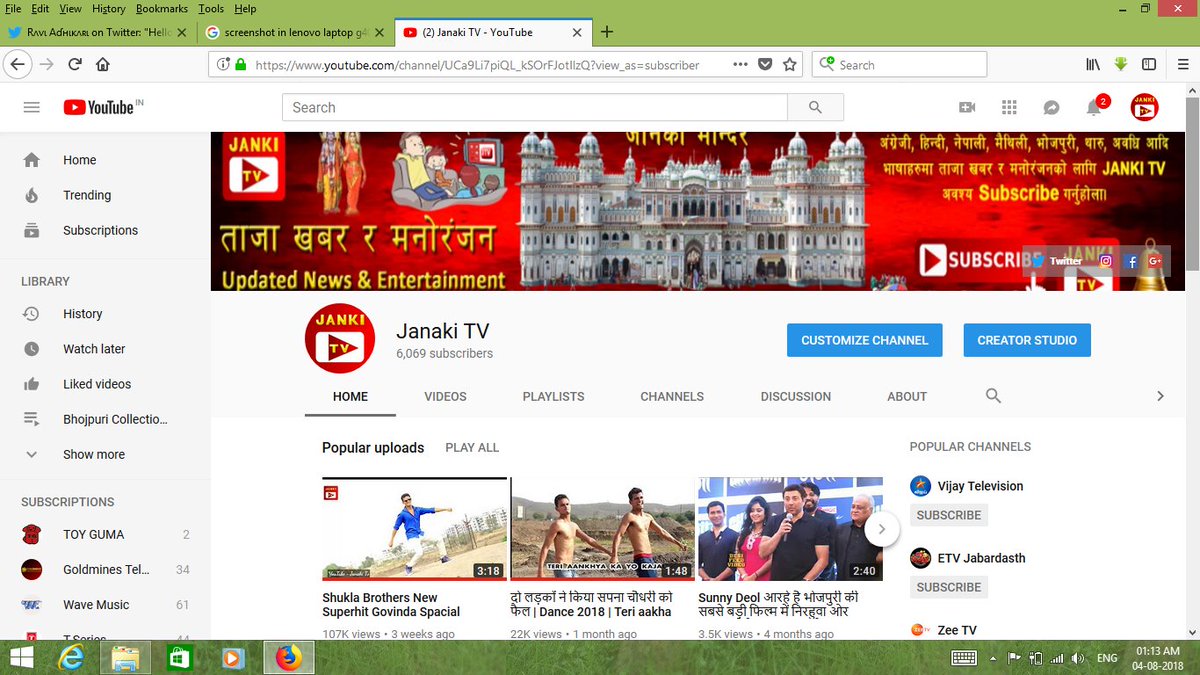This screenshot has width=1200, height=675.
Task: Open the Tools menu
Action: [210, 8]
